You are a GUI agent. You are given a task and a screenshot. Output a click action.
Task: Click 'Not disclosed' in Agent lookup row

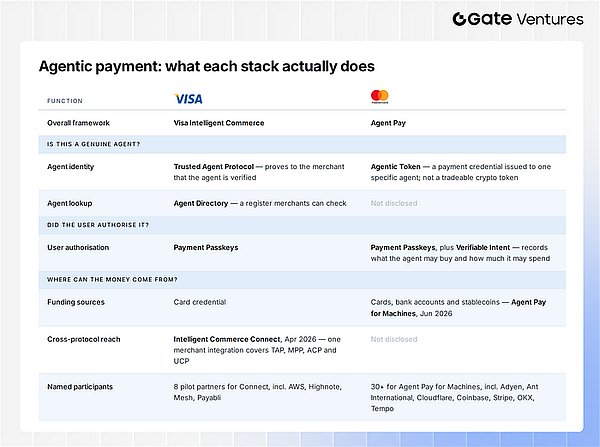(x=394, y=203)
